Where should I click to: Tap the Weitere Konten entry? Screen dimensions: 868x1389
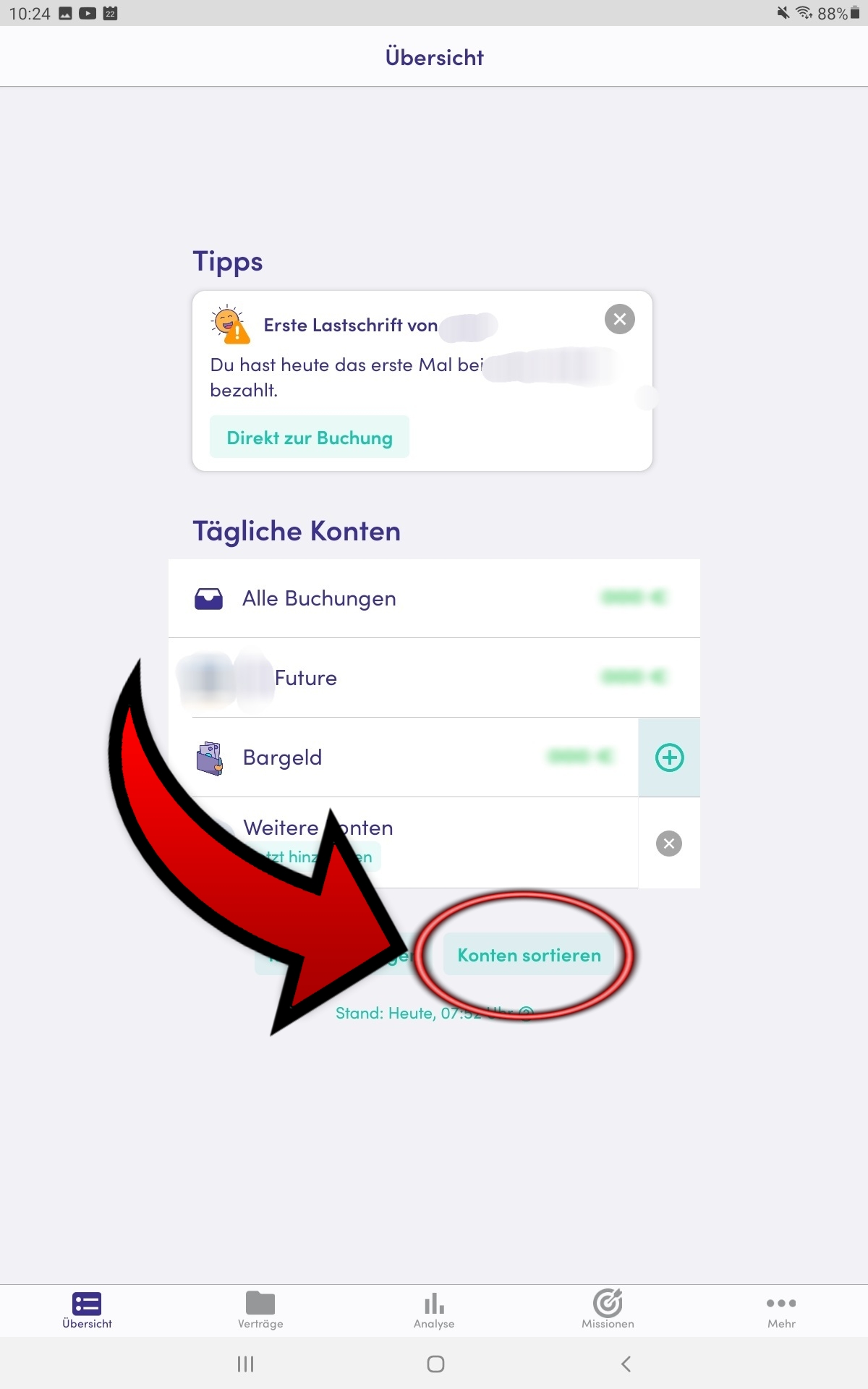click(x=403, y=843)
